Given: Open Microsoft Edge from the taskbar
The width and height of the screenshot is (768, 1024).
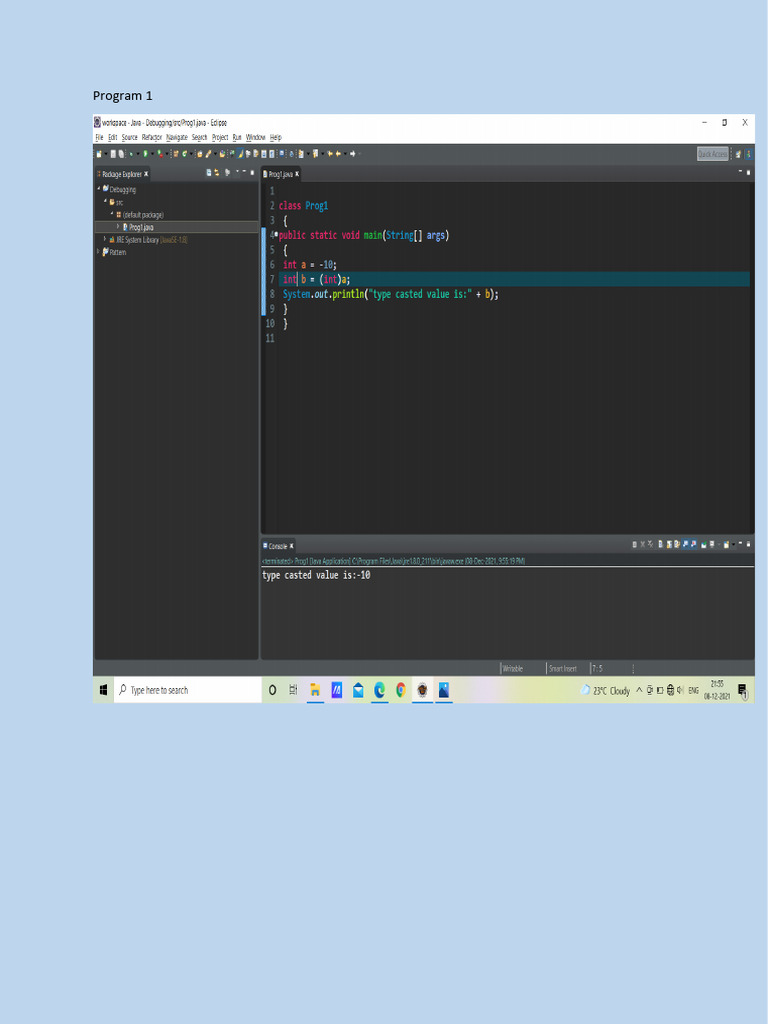Looking at the screenshot, I should (380, 690).
